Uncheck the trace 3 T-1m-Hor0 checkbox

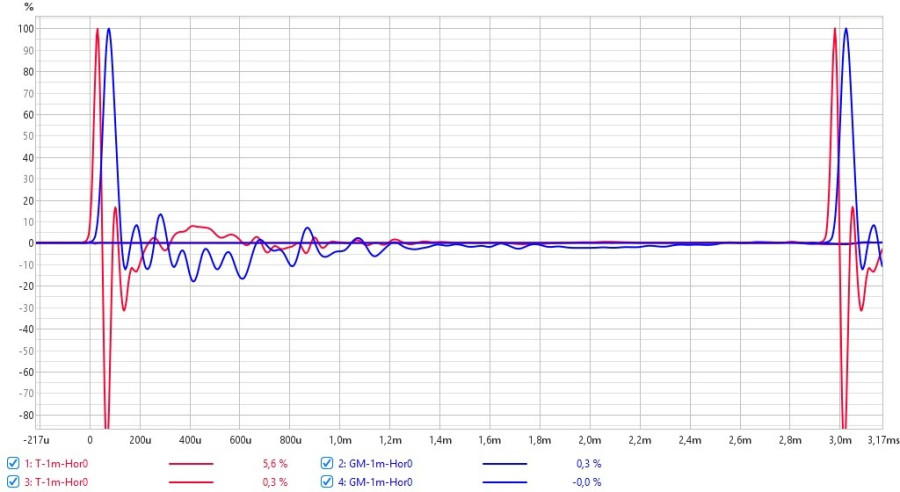click(13, 482)
